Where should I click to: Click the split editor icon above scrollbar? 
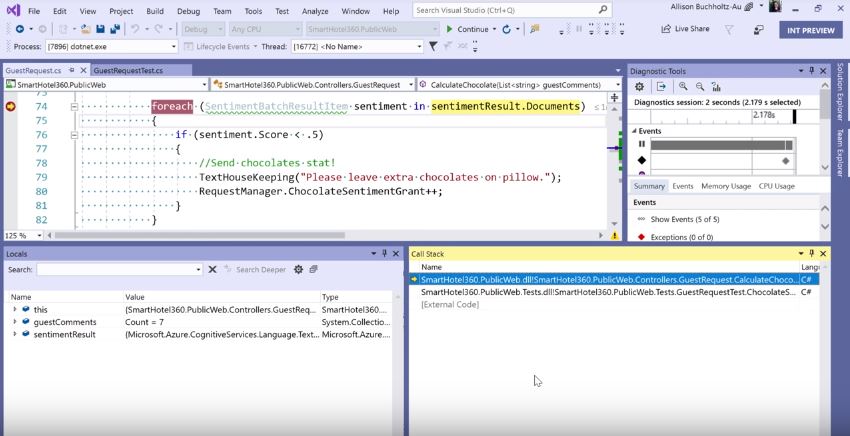pos(615,98)
